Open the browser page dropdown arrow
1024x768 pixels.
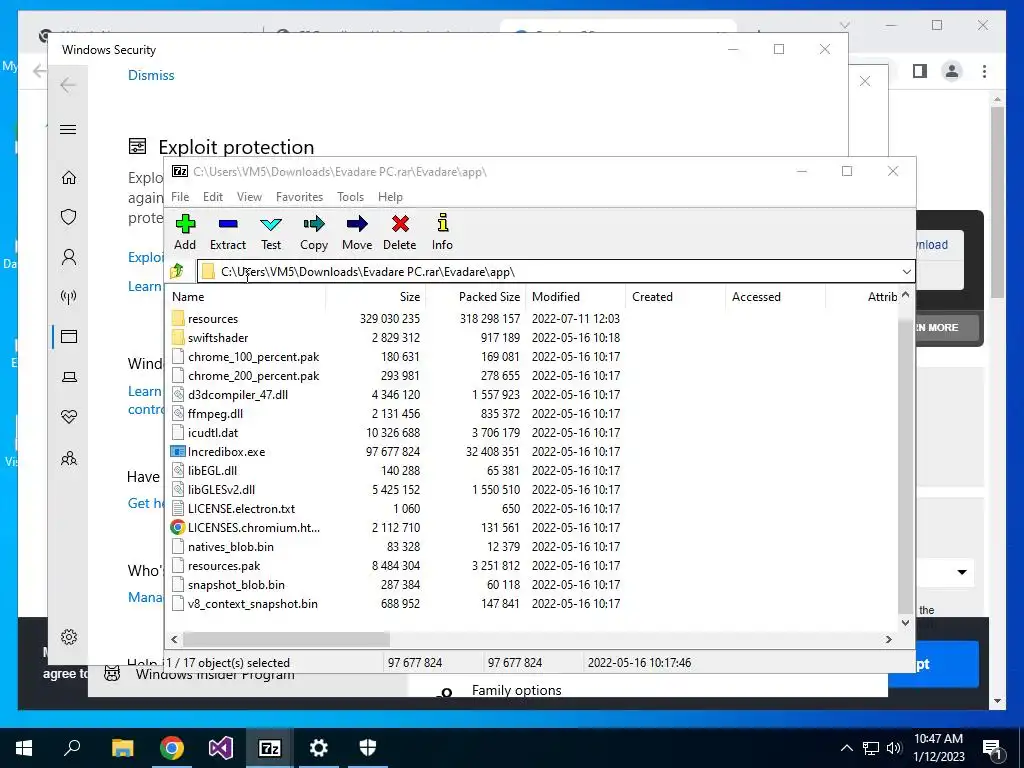962,572
